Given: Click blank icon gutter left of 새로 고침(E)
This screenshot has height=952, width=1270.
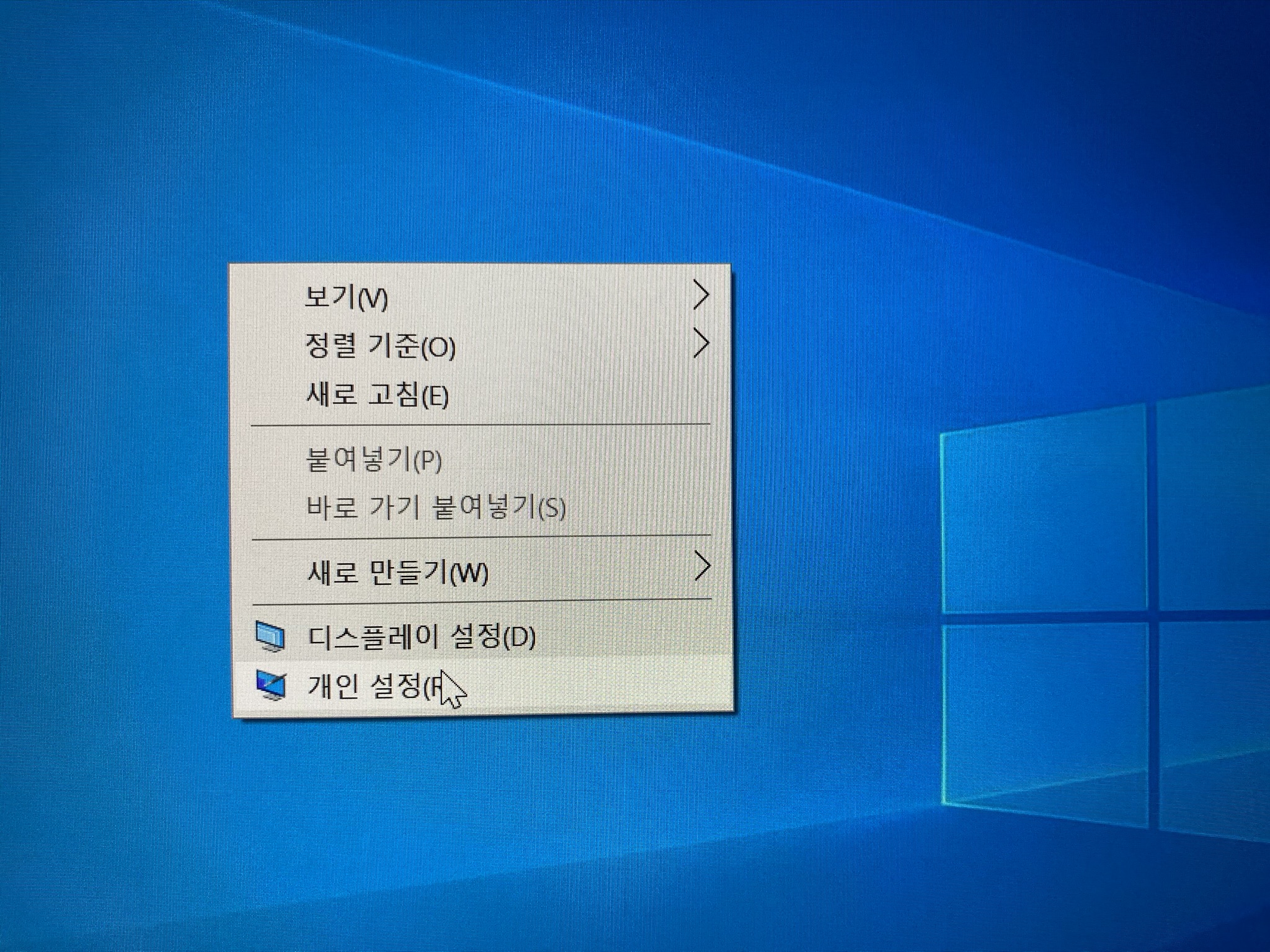Looking at the screenshot, I should point(271,395).
